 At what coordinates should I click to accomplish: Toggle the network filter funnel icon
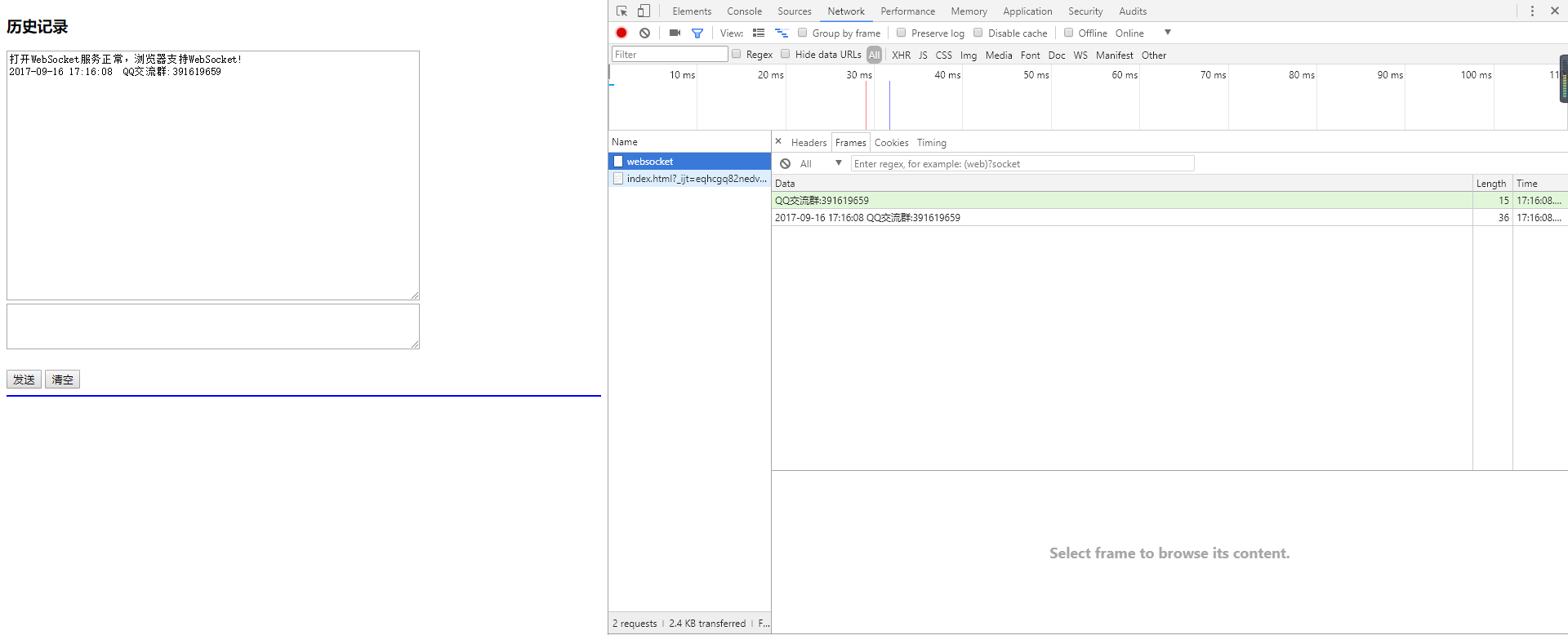point(697,33)
